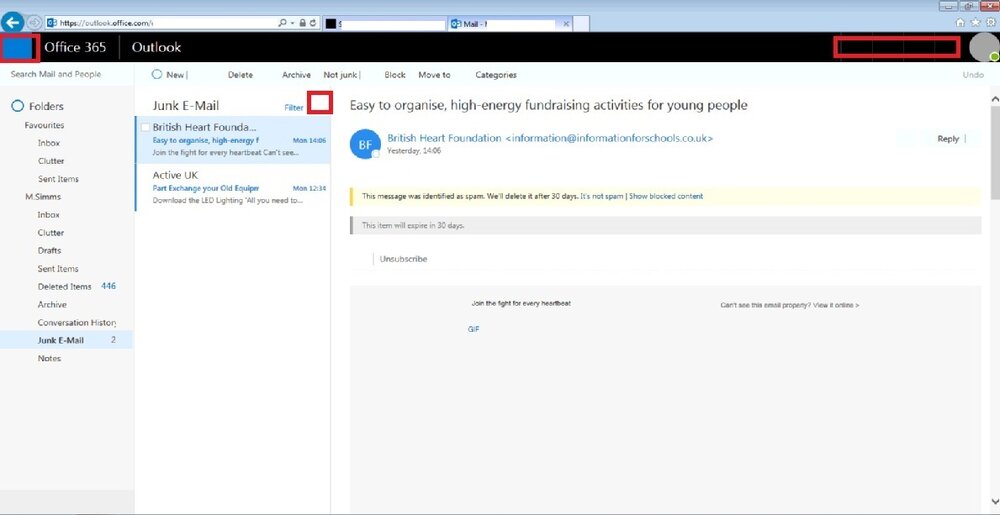
Task: Open the Conversation History folder
Action: click(x=77, y=323)
